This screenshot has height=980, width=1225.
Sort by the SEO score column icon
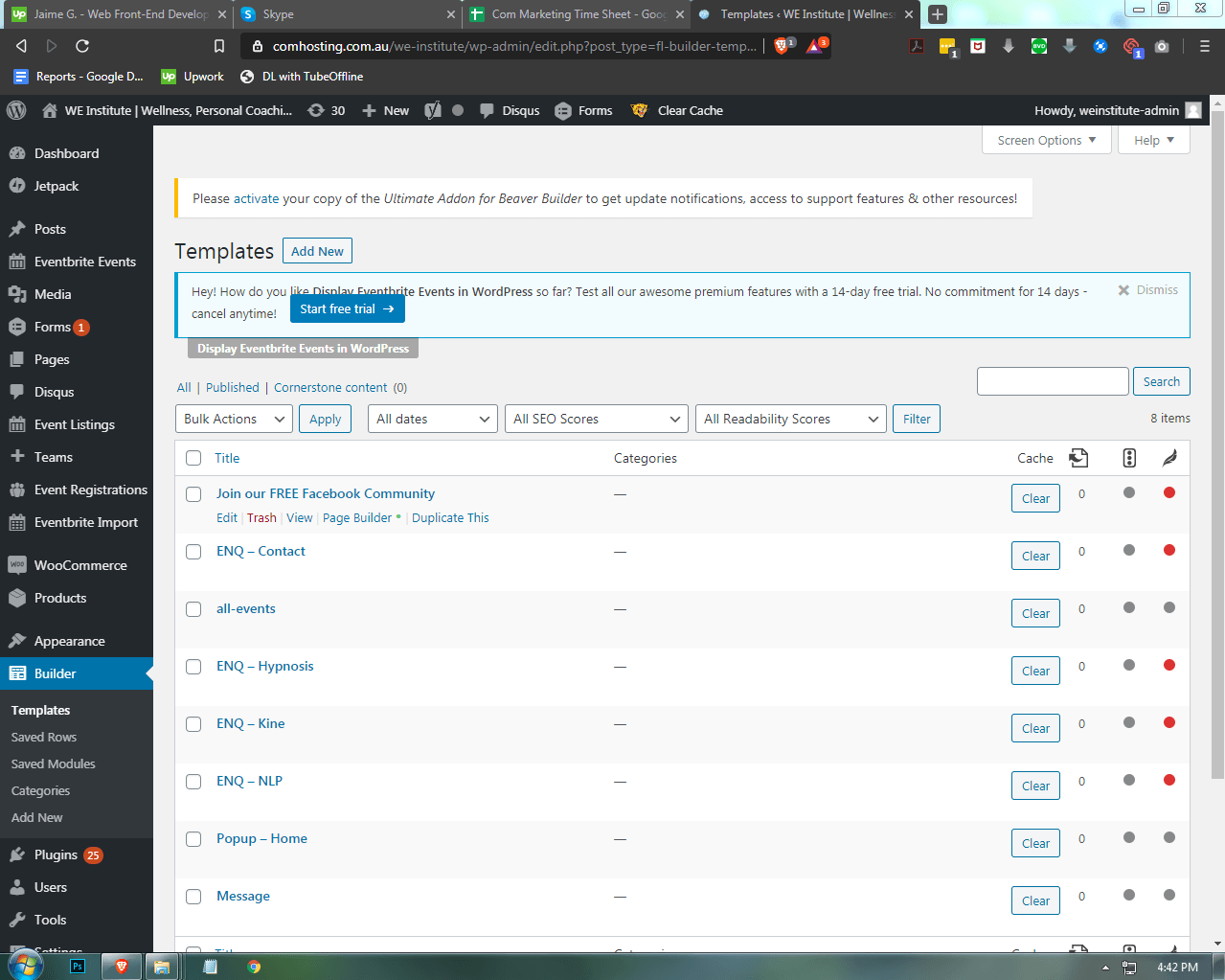(x=1129, y=458)
